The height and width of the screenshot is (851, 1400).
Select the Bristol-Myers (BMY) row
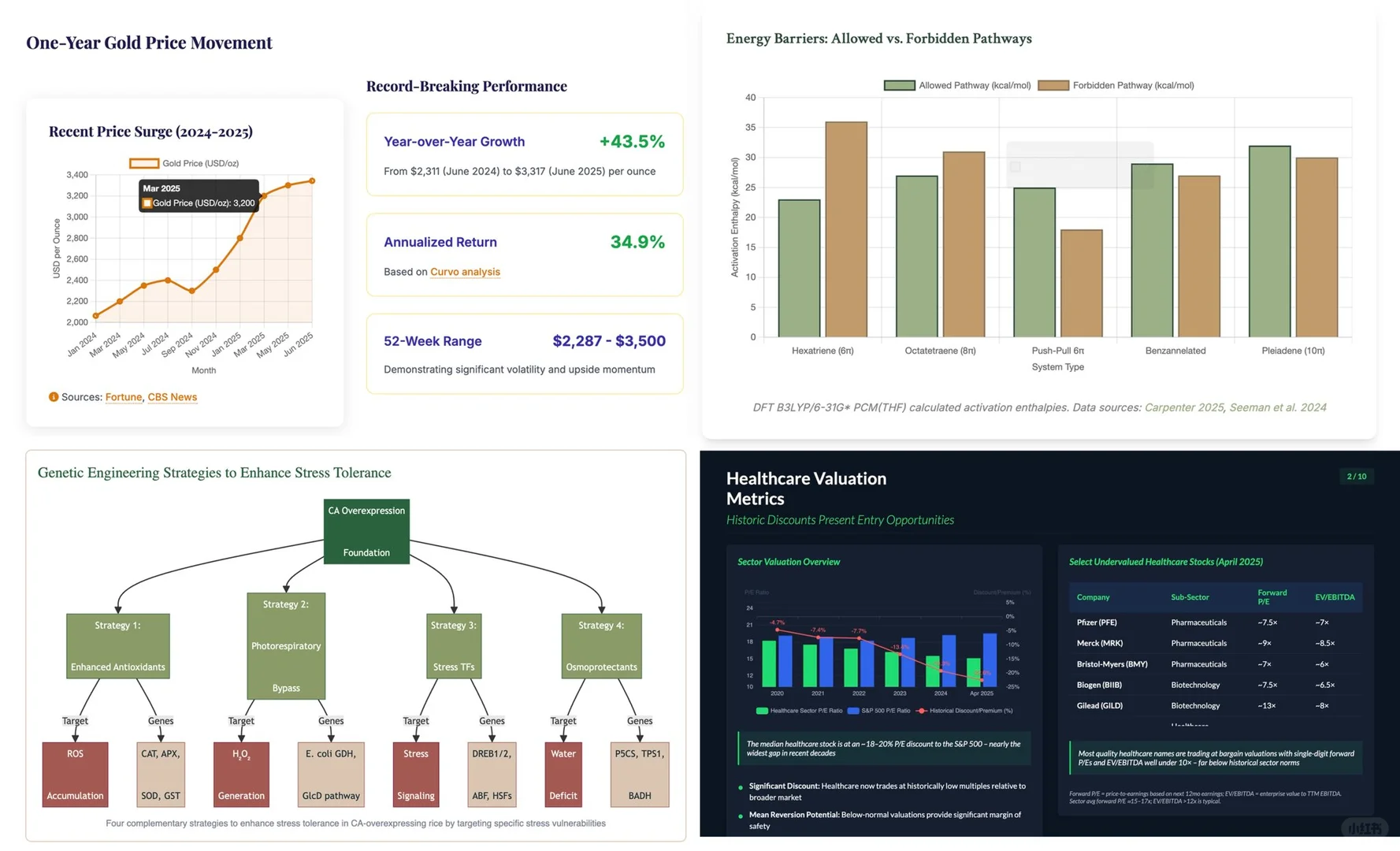(1216, 664)
